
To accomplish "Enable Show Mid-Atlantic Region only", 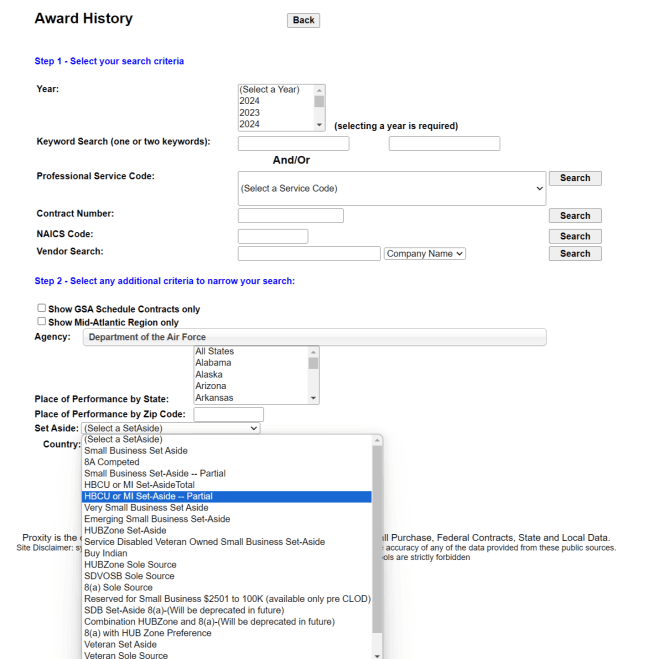I will [41, 322].
